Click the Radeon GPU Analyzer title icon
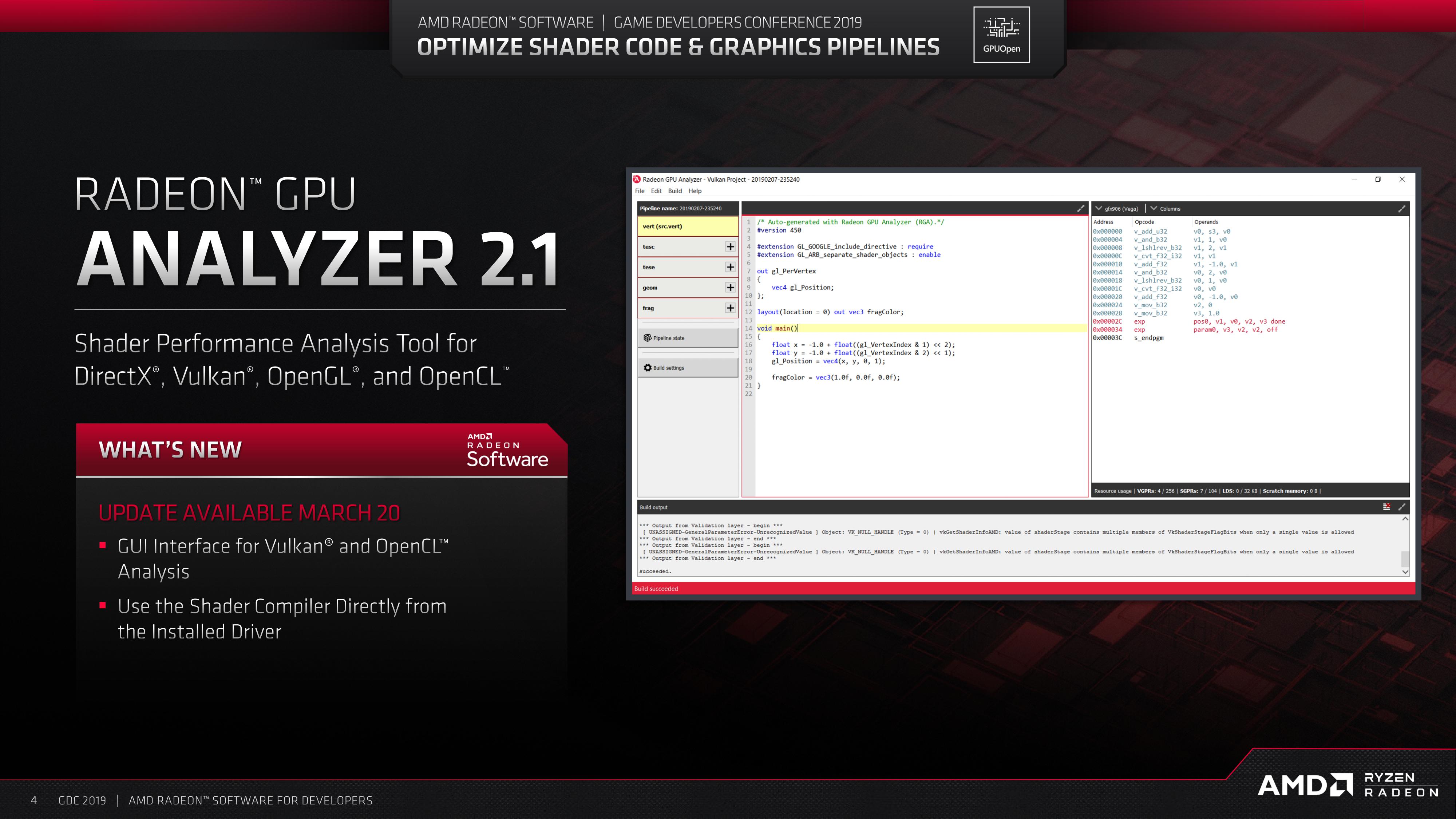Image resolution: width=1456 pixels, height=819 pixels. tap(636, 179)
